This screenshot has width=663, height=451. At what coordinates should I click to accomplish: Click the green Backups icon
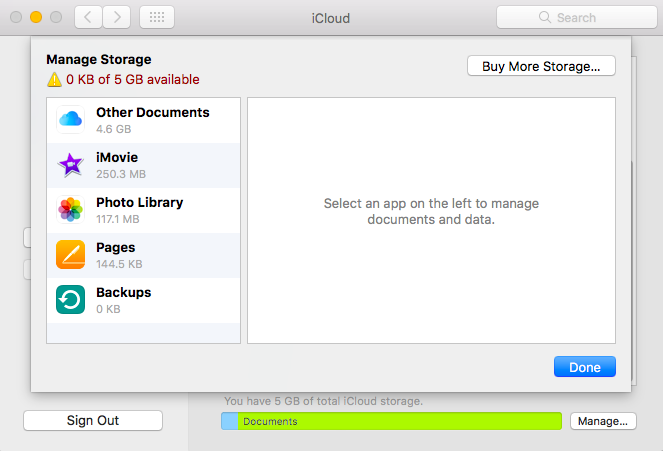point(71,300)
